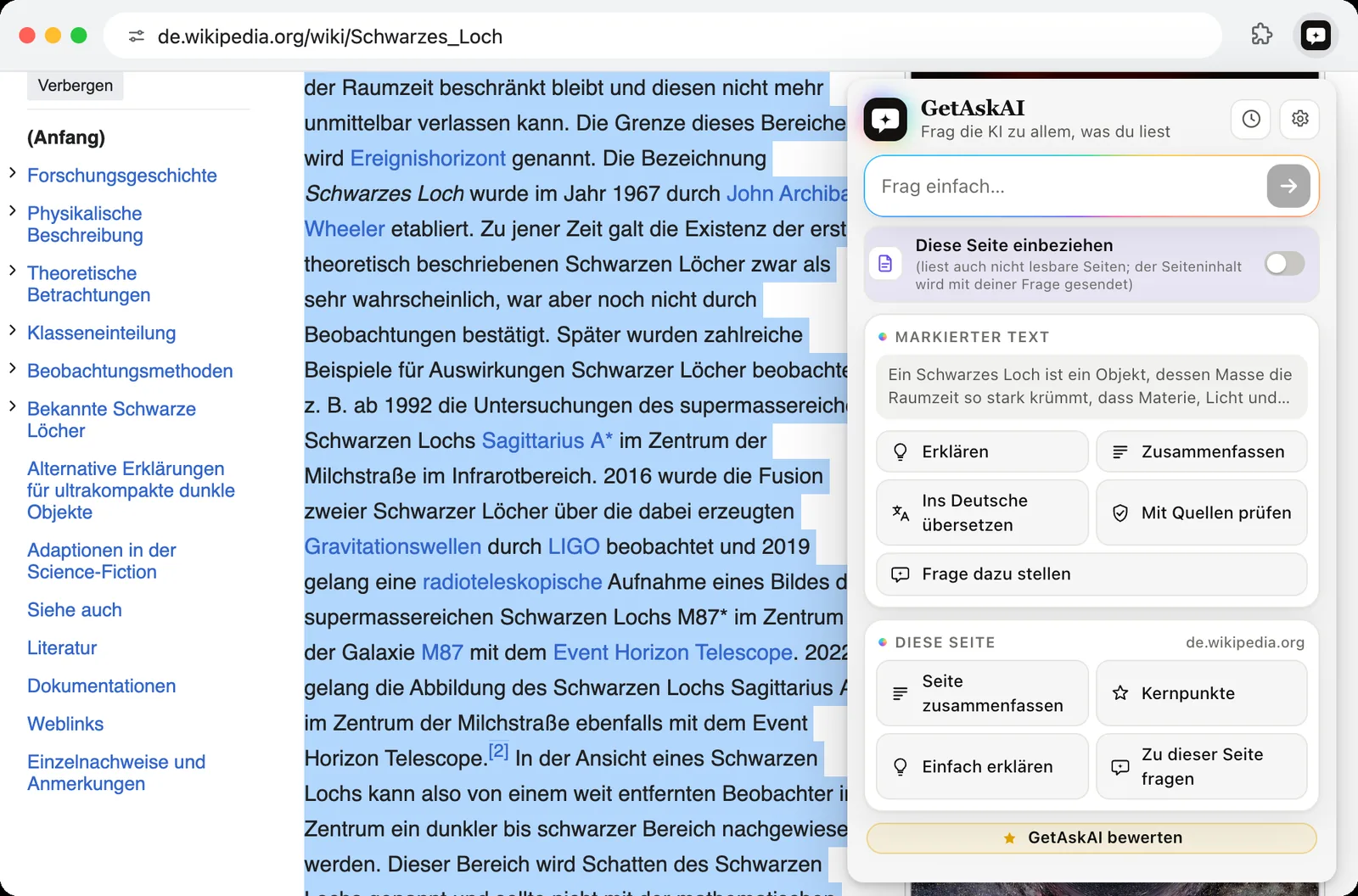
Task: Click Seite zusammenfassen button
Action: click(982, 693)
